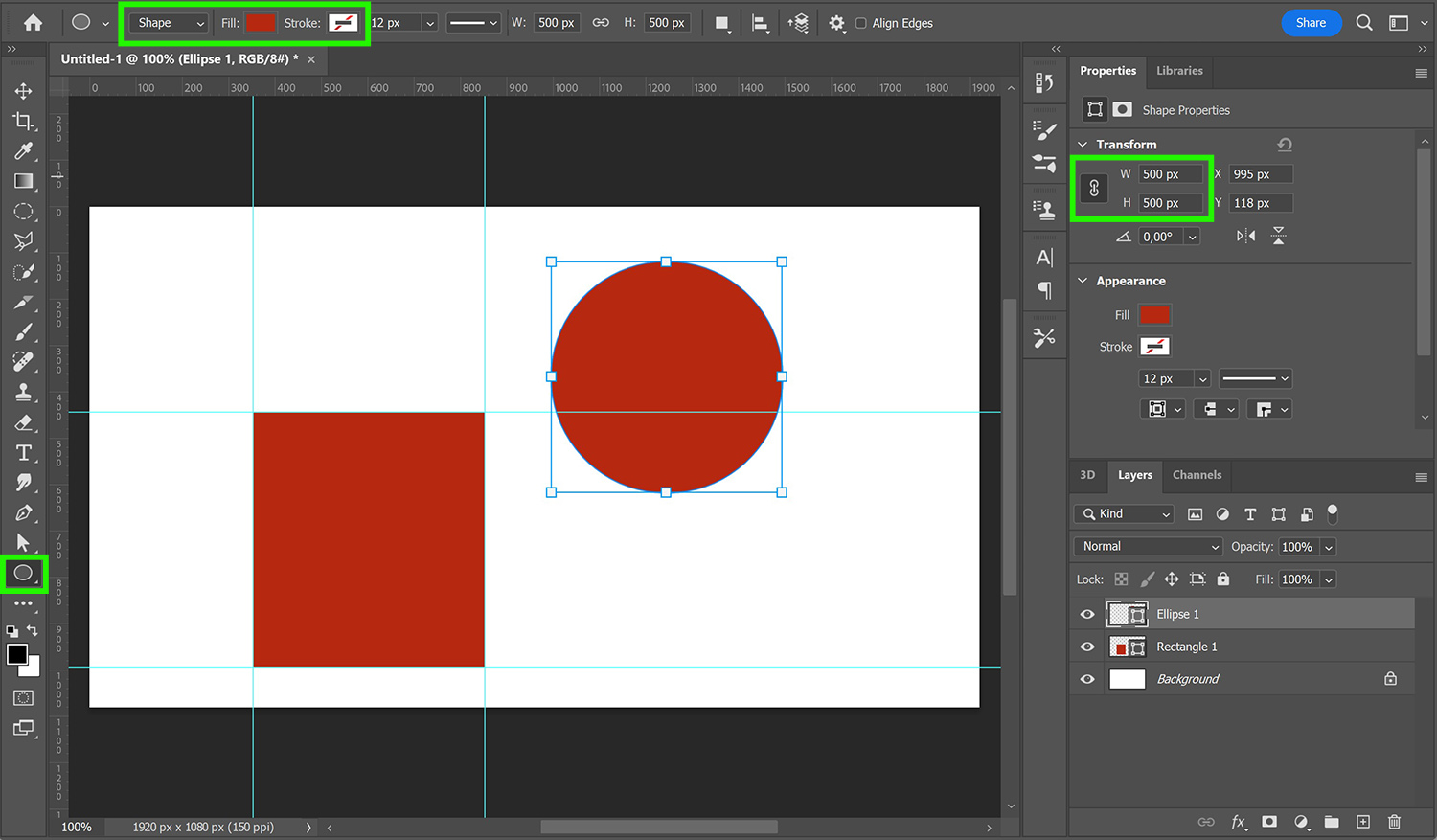Reset the transform in Properties
Screen dimensions: 1437x840
1285,145
